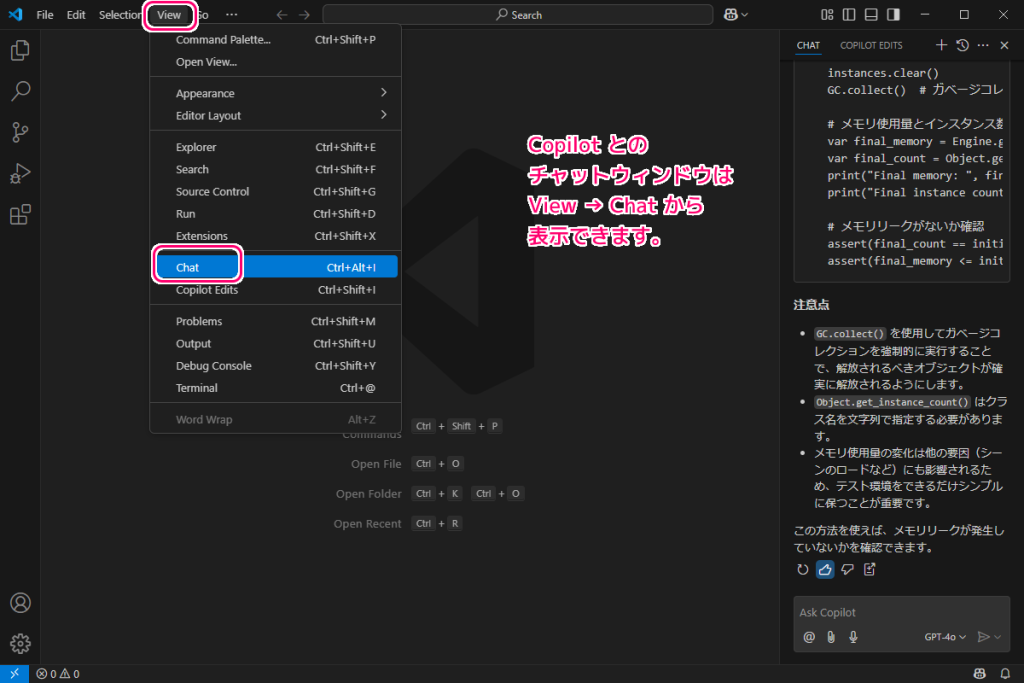Open the Help menu
Image resolution: width=1024 pixels, height=683 pixels.
pos(232,14)
